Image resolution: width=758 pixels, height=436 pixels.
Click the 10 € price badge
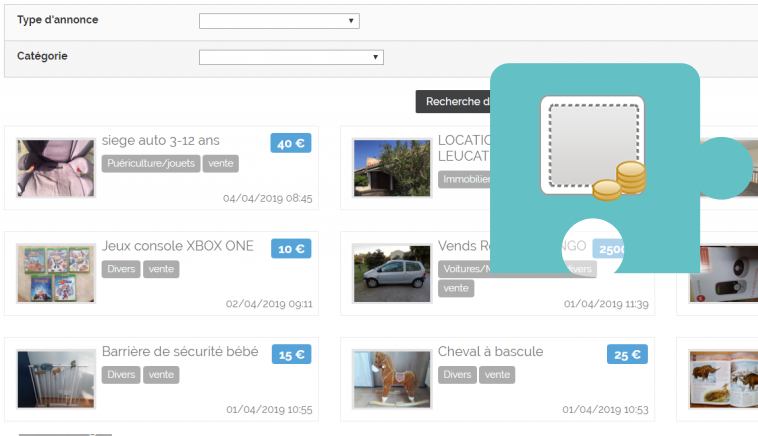pos(291,248)
